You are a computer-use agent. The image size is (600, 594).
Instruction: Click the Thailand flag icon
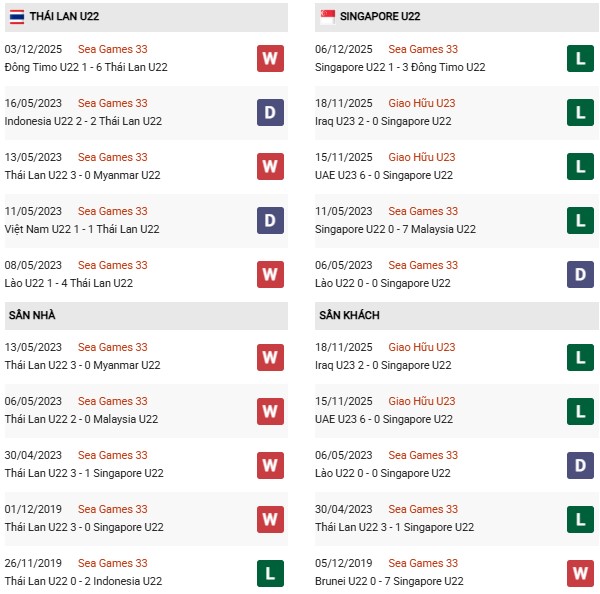16,16
